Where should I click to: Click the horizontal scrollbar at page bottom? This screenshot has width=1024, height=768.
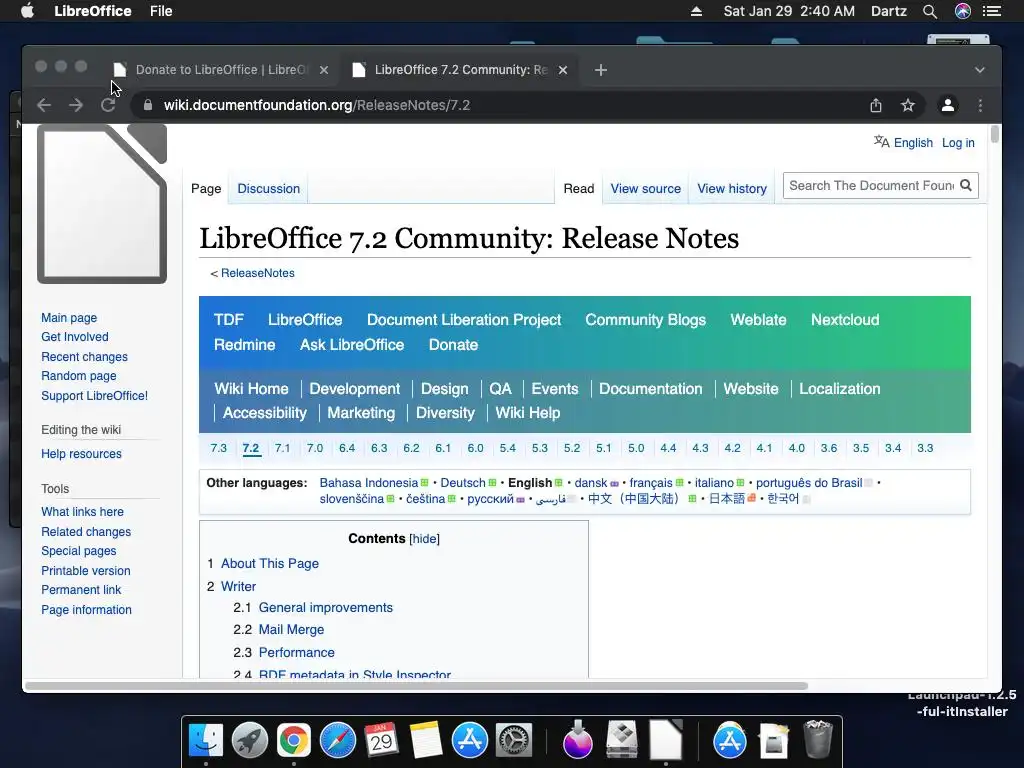tap(416, 686)
